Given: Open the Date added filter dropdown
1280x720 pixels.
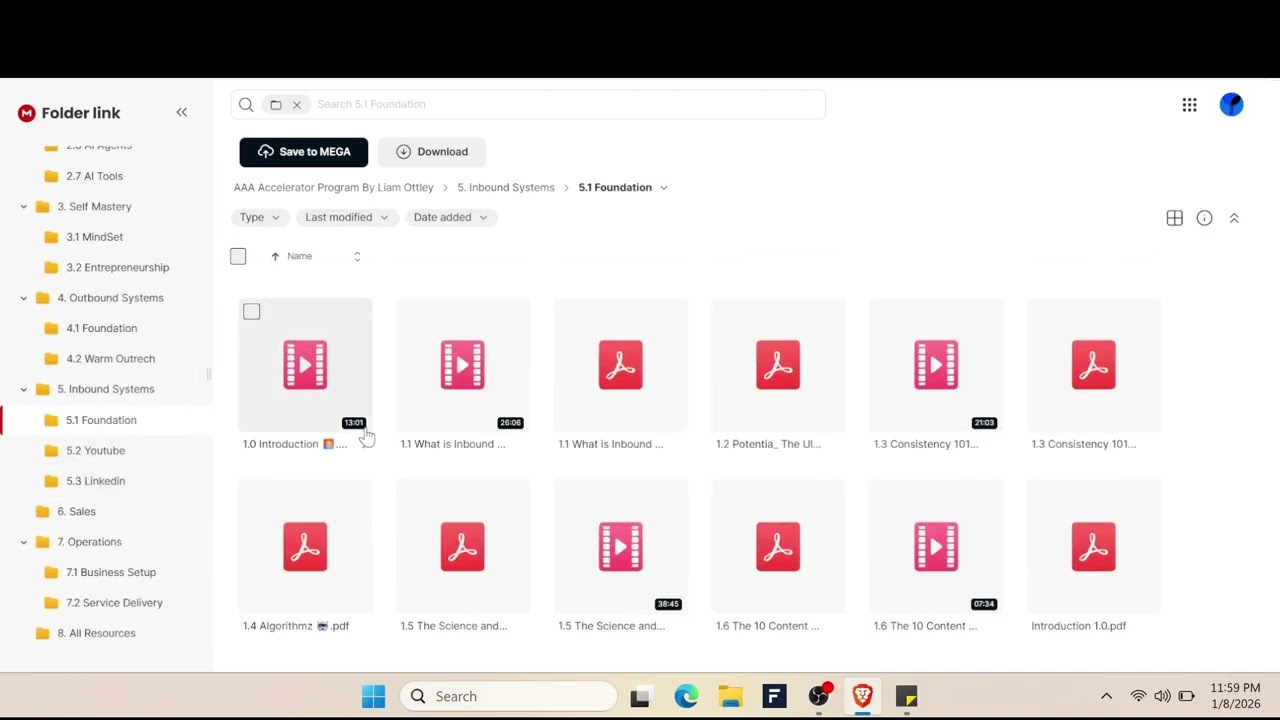Looking at the screenshot, I should coord(450,217).
